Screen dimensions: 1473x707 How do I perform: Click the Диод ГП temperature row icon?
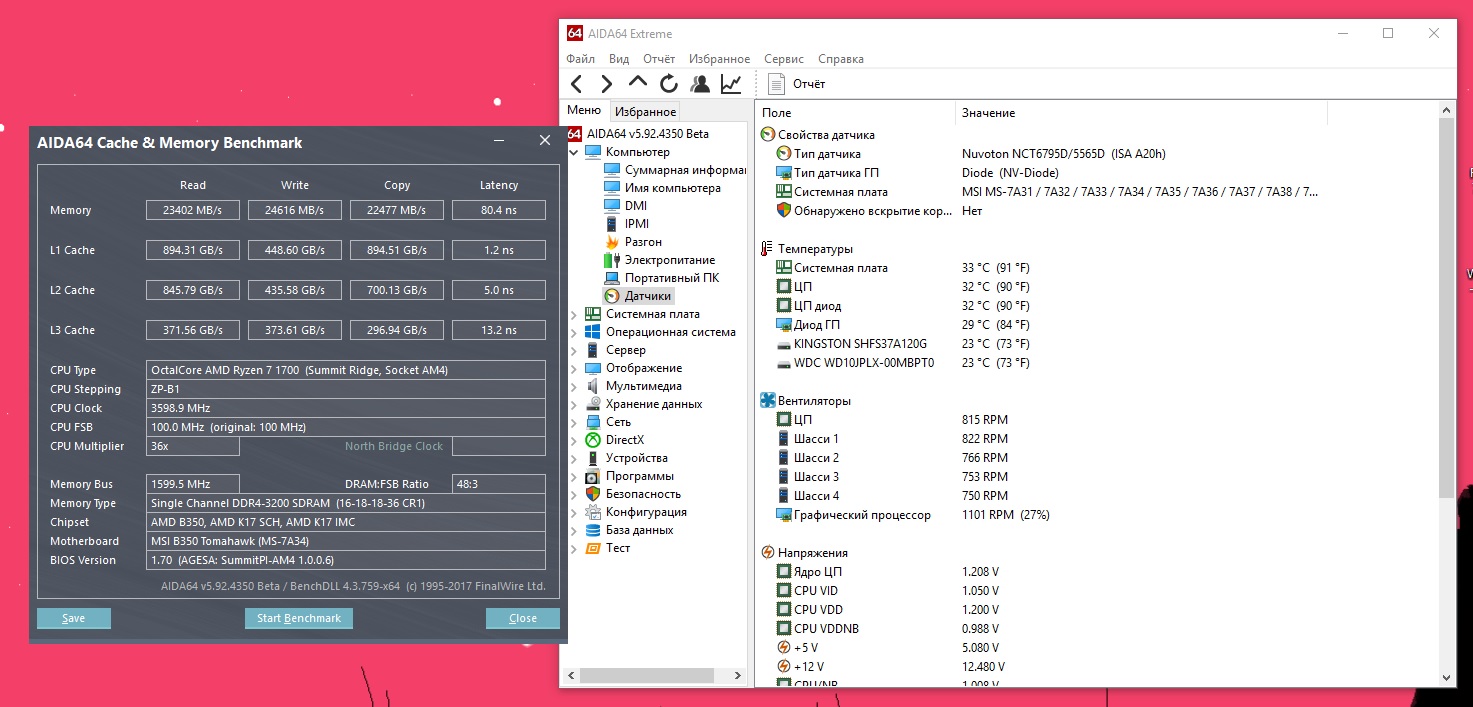(784, 325)
